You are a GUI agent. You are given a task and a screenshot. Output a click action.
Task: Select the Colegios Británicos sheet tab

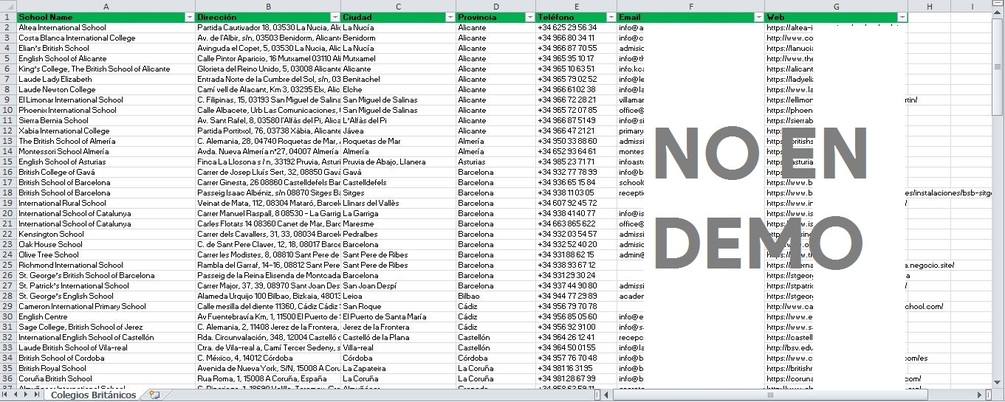(x=94, y=395)
